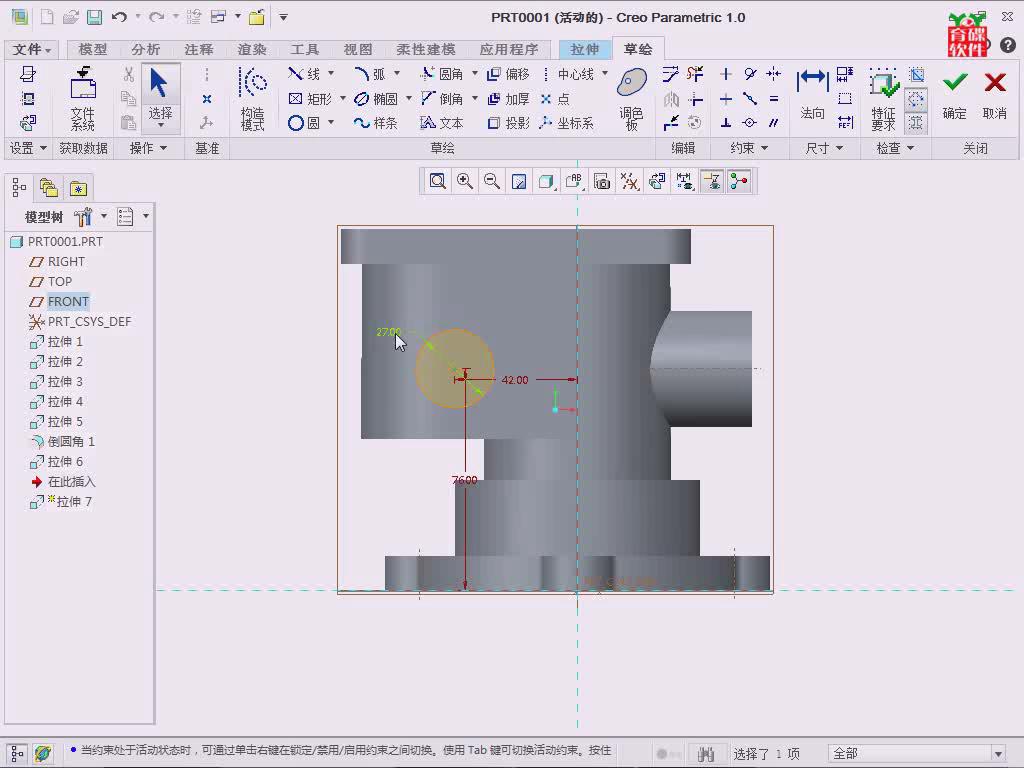Switch to the Analysis (分析) tab
Image resolution: width=1024 pixels, height=768 pixels.
click(146, 49)
